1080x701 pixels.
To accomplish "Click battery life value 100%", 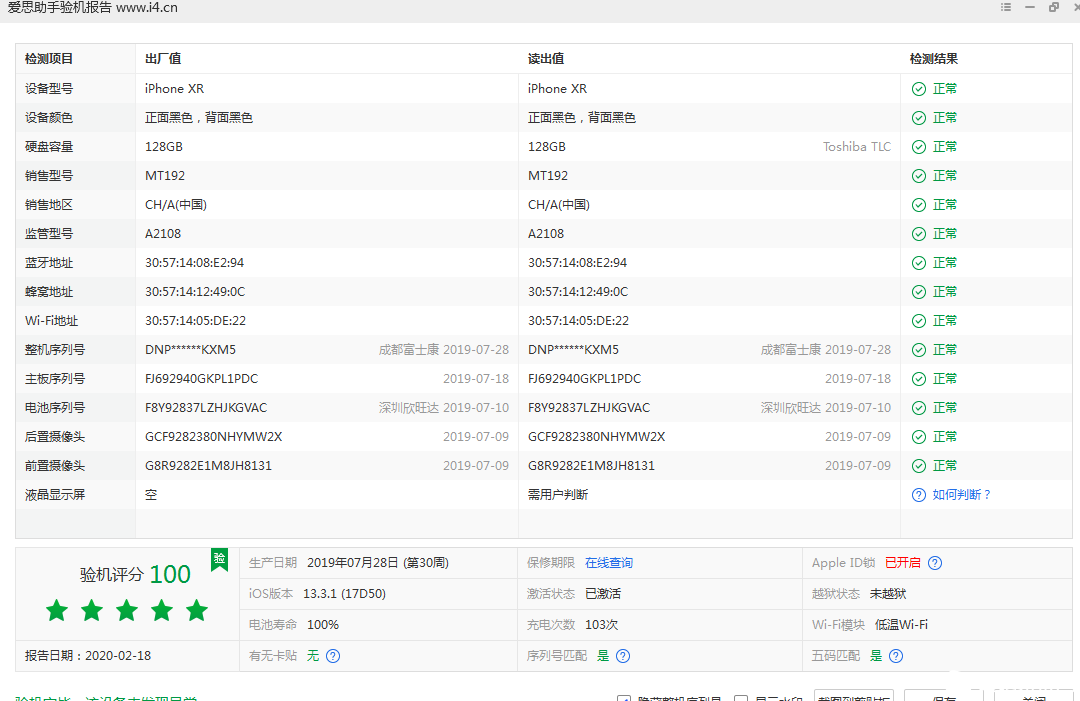I will 323,625.
